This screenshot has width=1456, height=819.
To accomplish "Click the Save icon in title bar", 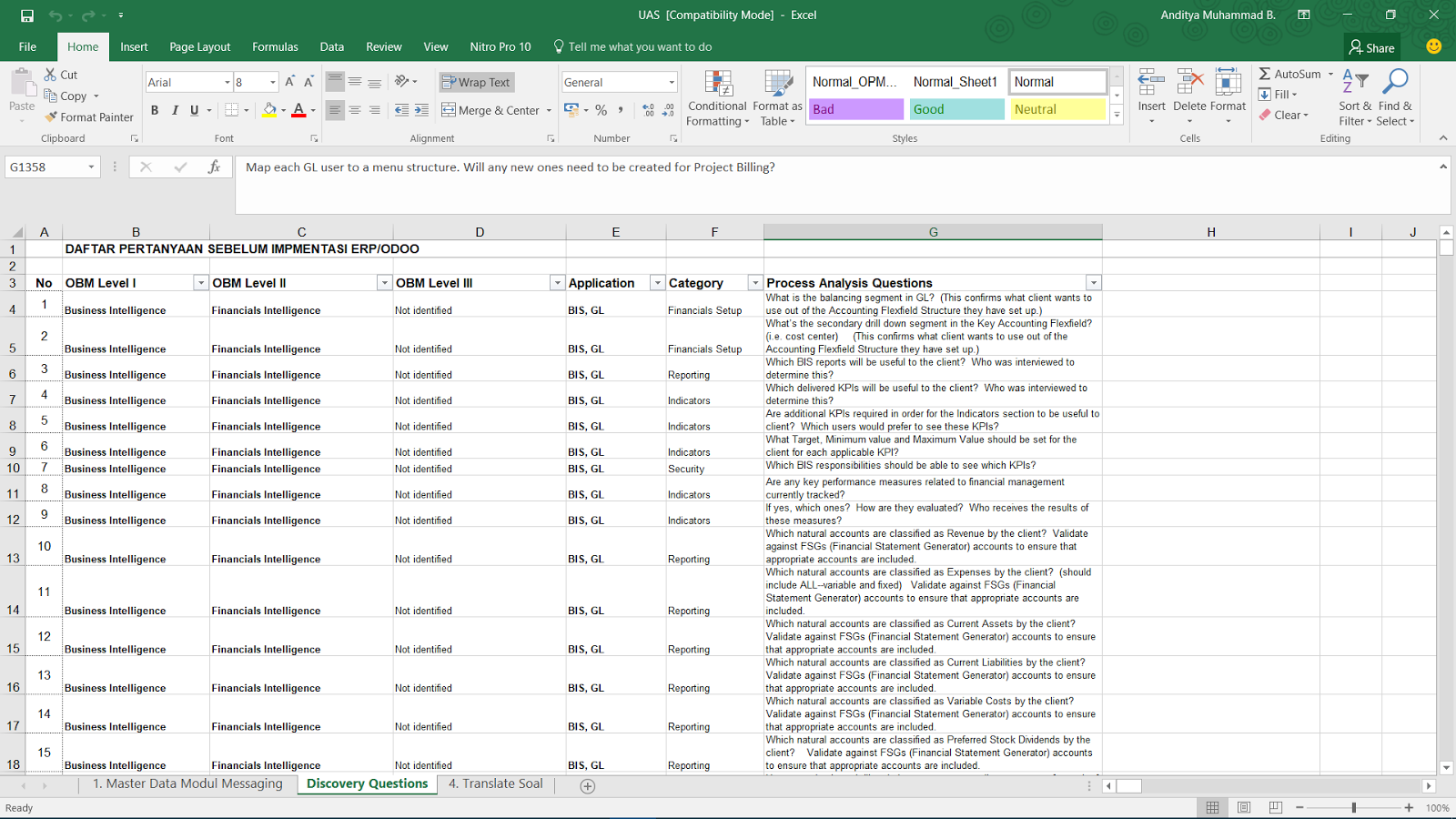I will coord(27,15).
